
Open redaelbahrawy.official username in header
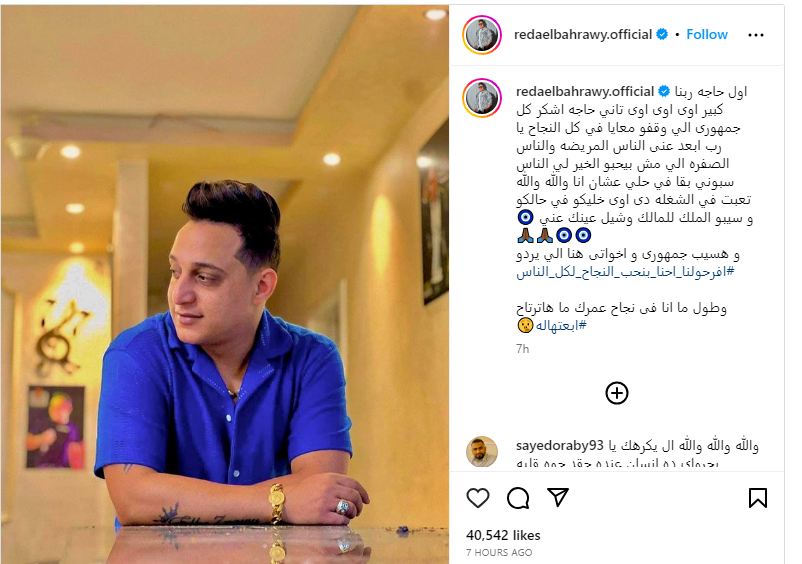coord(583,34)
